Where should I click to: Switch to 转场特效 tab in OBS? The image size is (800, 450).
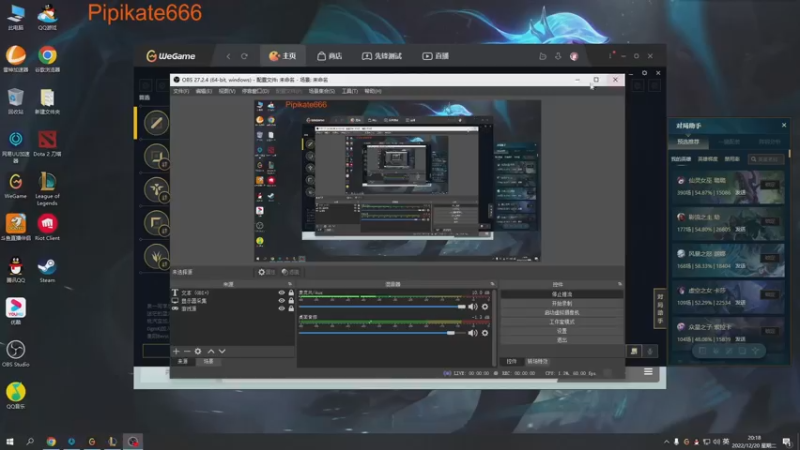[537, 361]
